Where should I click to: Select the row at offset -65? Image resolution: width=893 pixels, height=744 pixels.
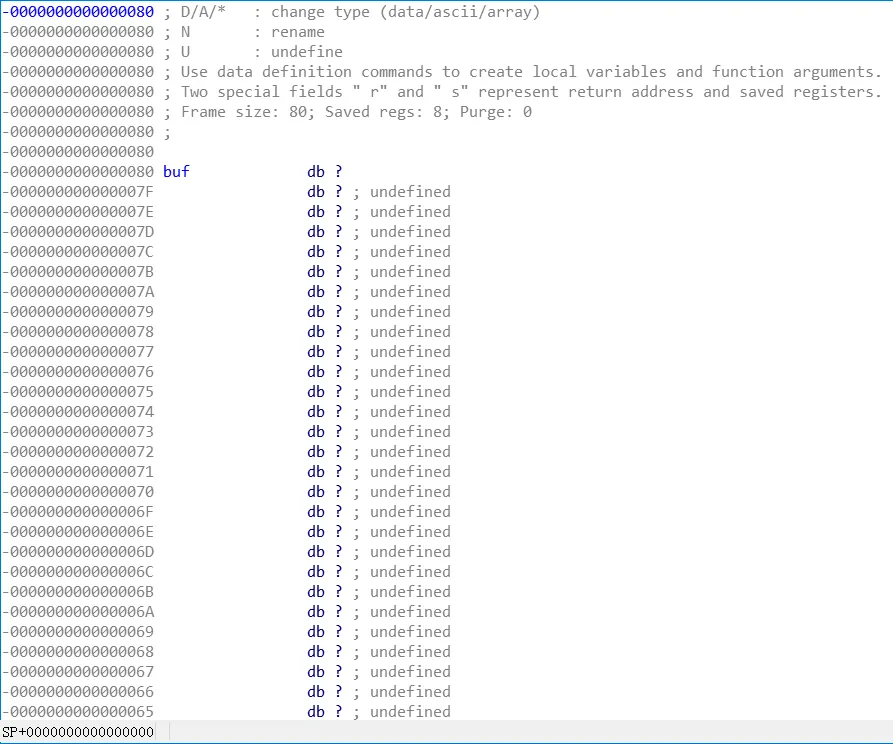click(226, 712)
